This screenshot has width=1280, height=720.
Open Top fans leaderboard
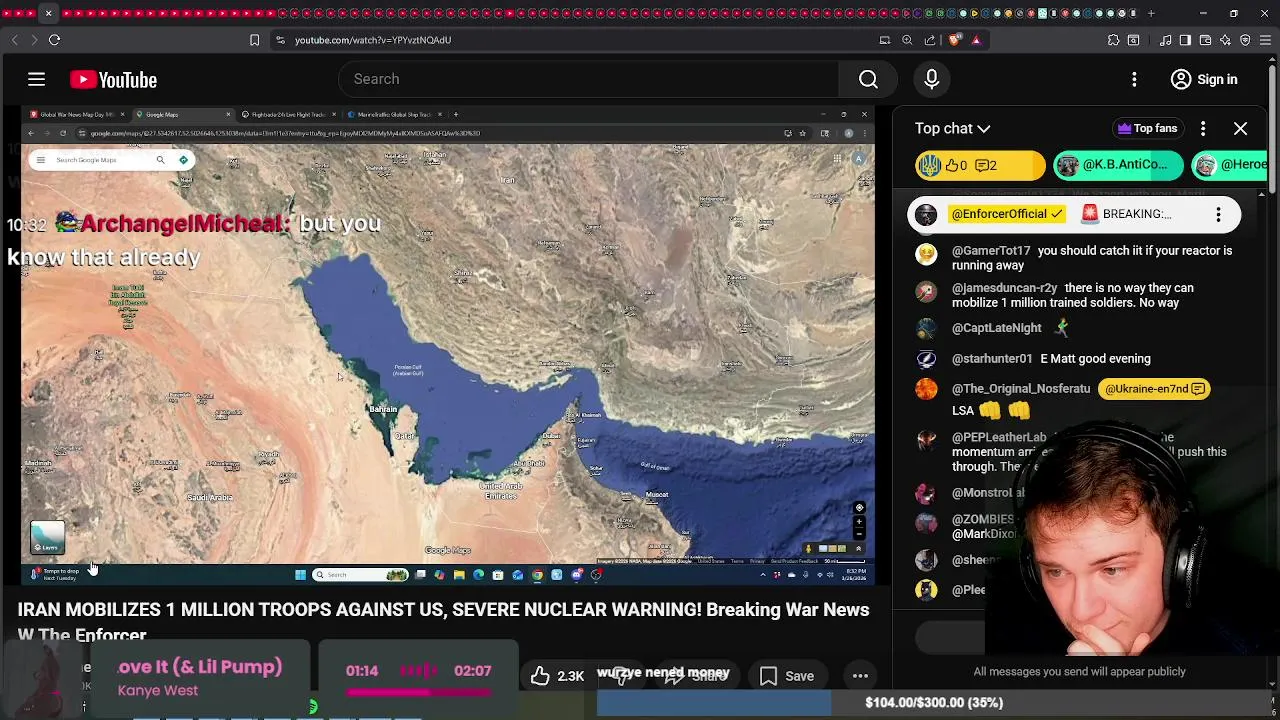pyautogui.click(x=1147, y=128)
